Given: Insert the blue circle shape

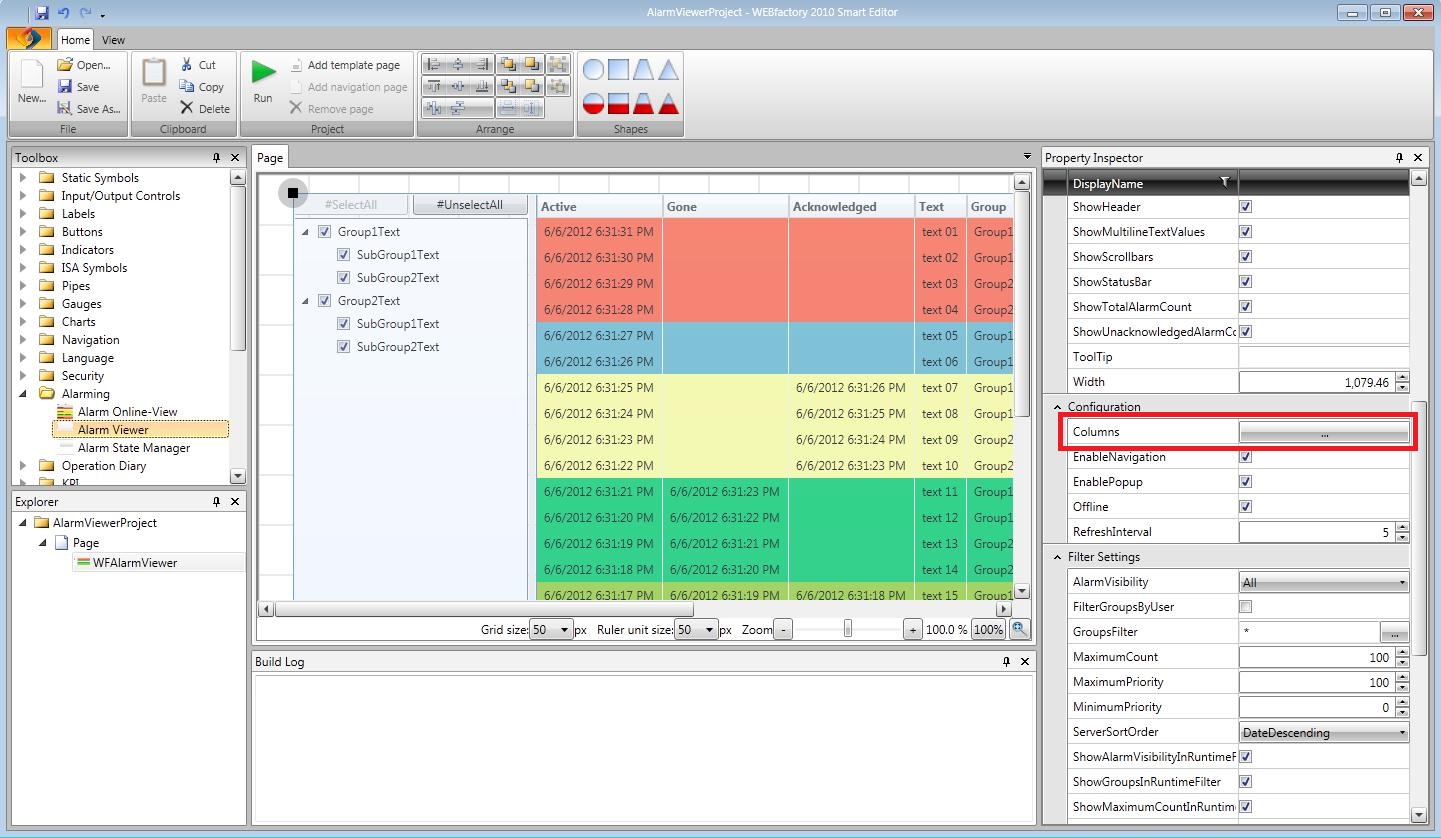Looking at the screenshot, I should 593,70.
